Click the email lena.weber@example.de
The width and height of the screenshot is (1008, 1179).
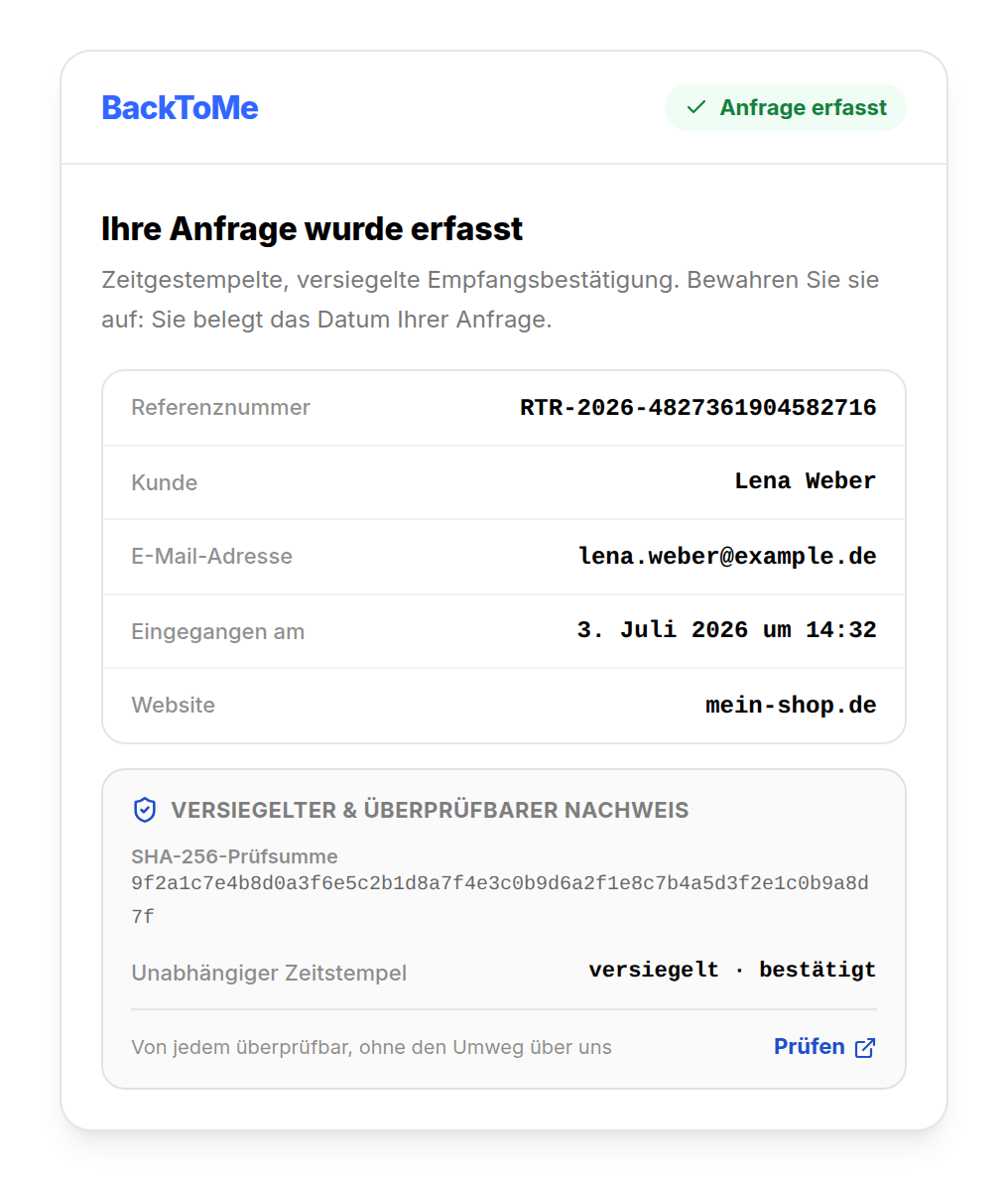727,557
